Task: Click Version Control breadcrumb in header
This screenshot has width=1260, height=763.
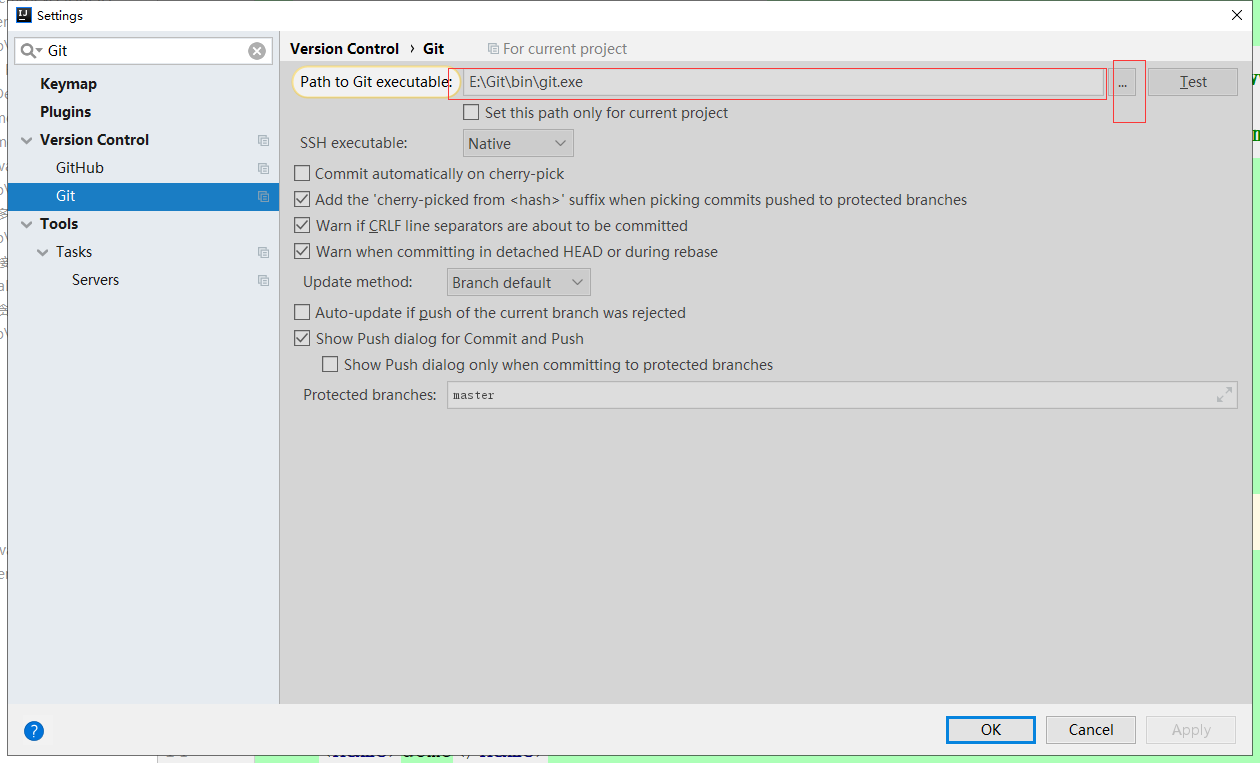Action: pyautogui.click(x=344, y=48)
